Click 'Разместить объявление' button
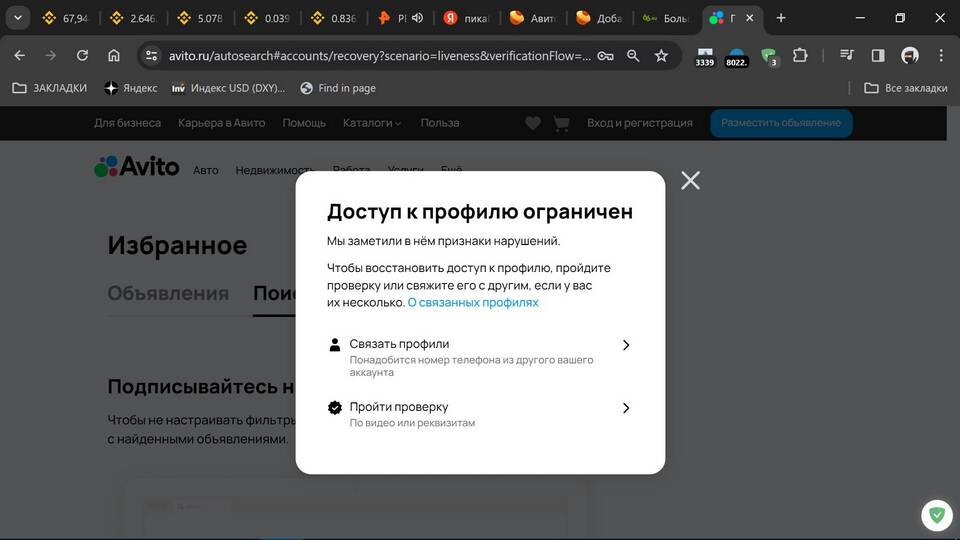960x540 pixels. click(x=781, y=123)
